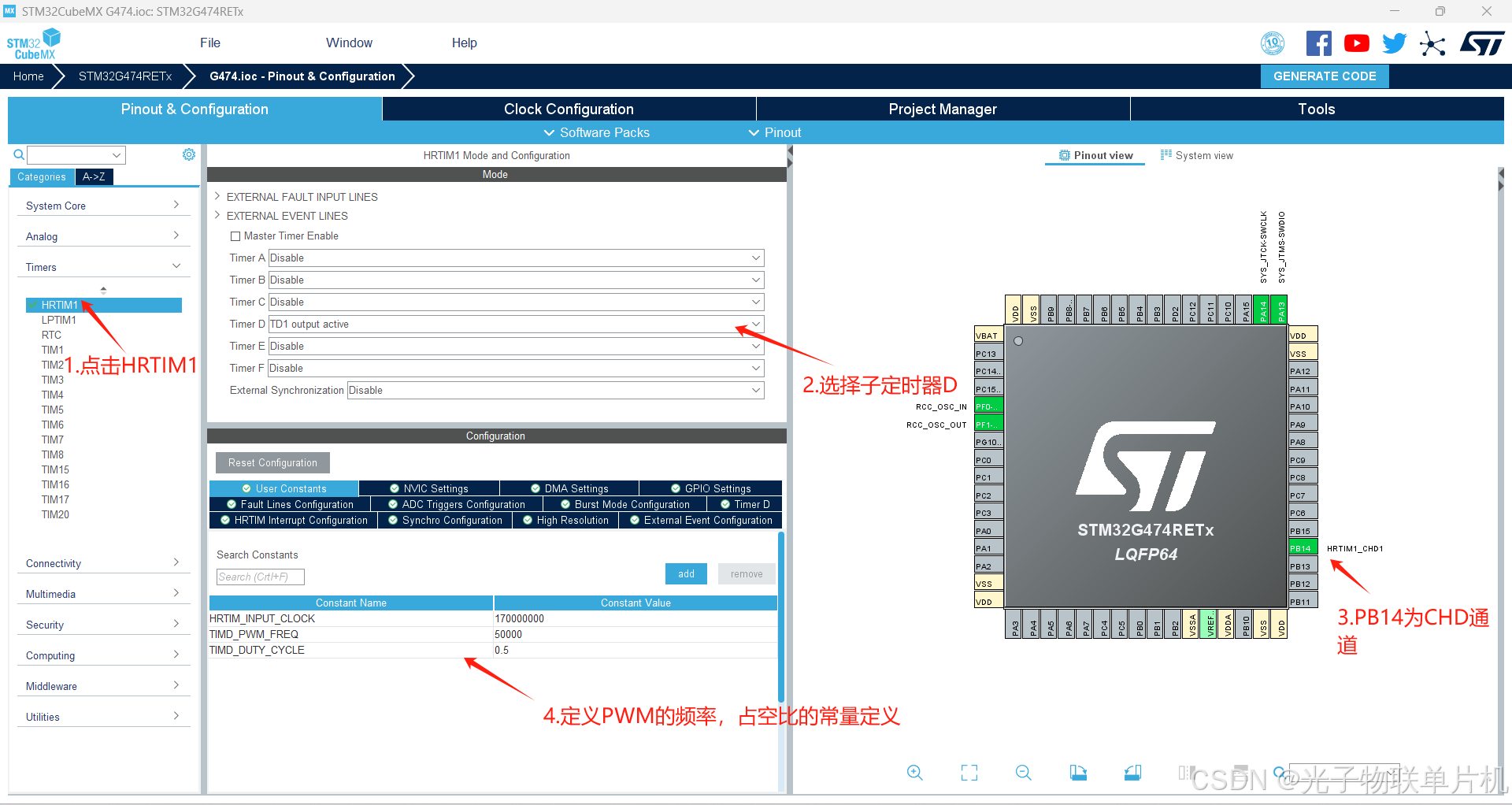This screenshot has width=1512, height=805.
Task: Open the GPIO Settings tab
Action: tap(710, 488)
